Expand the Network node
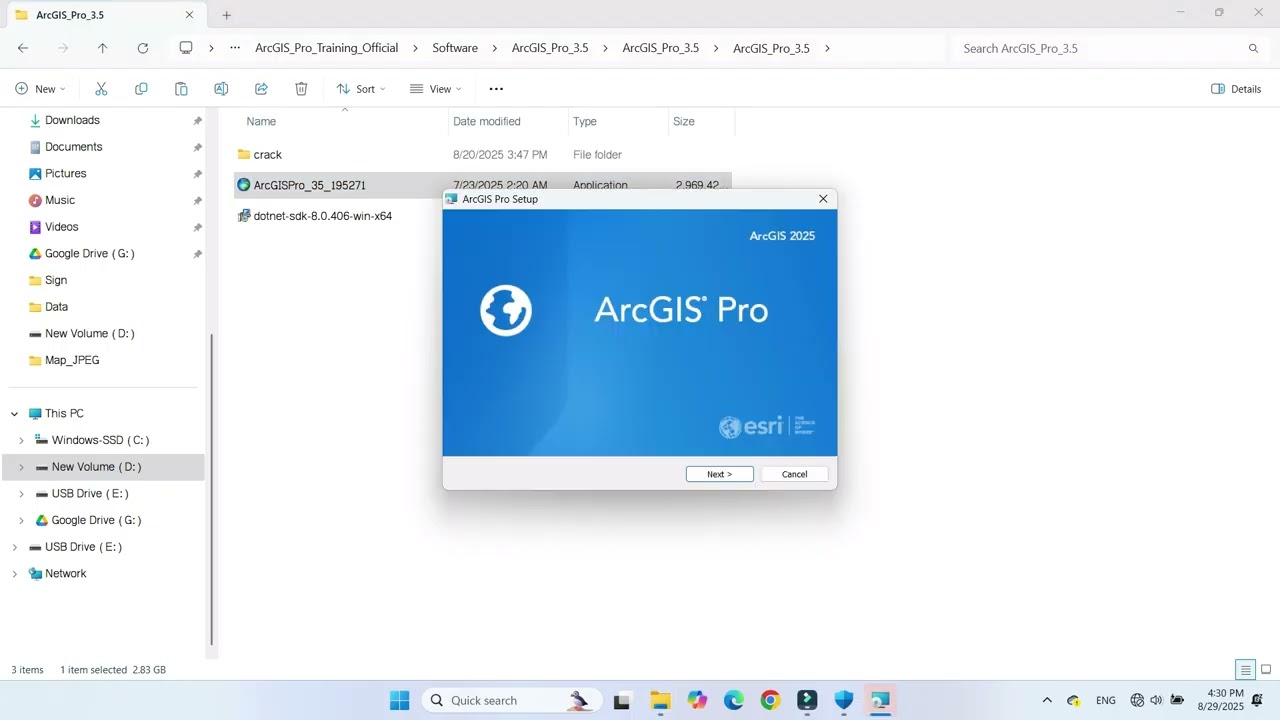 (x=14, y=574)
